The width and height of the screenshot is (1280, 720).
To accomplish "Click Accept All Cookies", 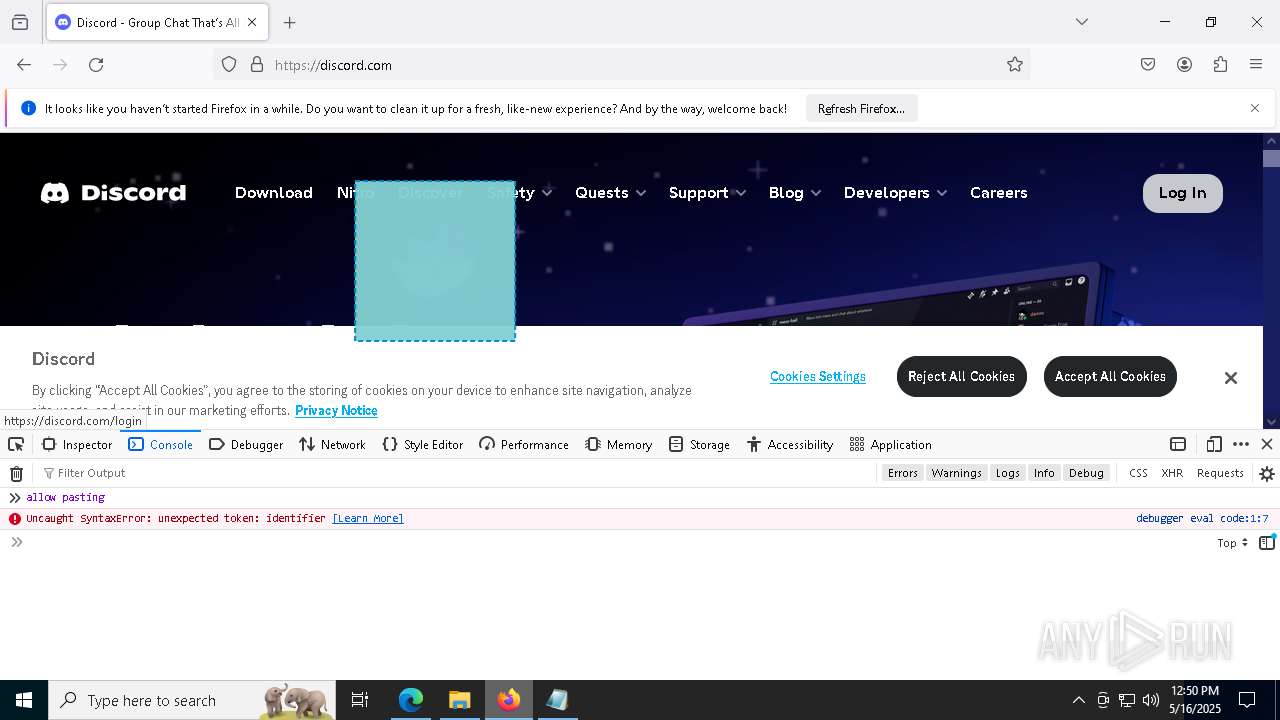I will pos(1110,376).
